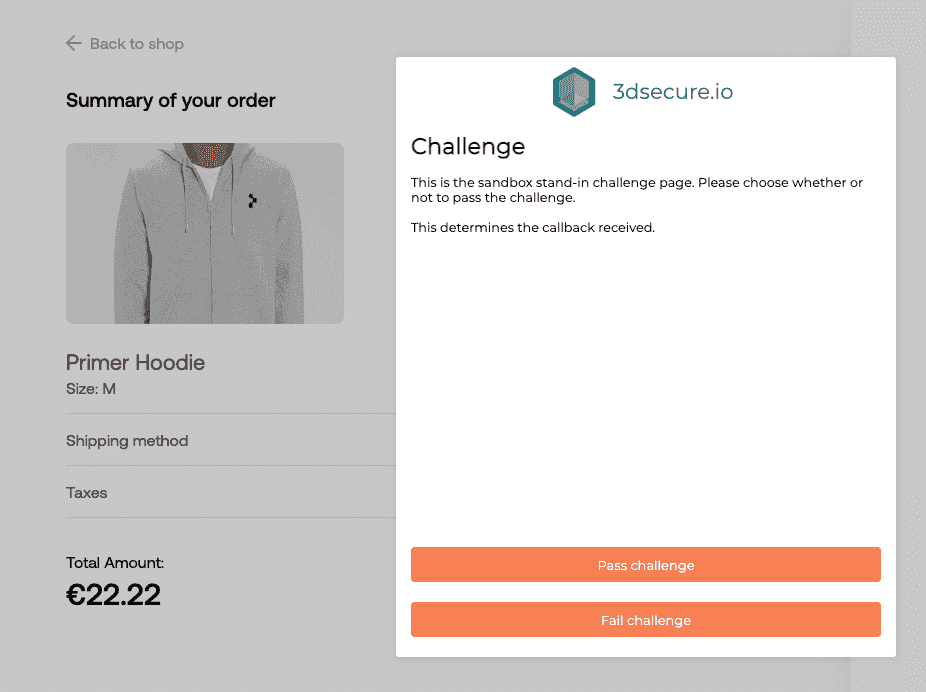Click the Size: M label
The height and width of the screenshot is (692, 926).
click(x=91, y=389)
